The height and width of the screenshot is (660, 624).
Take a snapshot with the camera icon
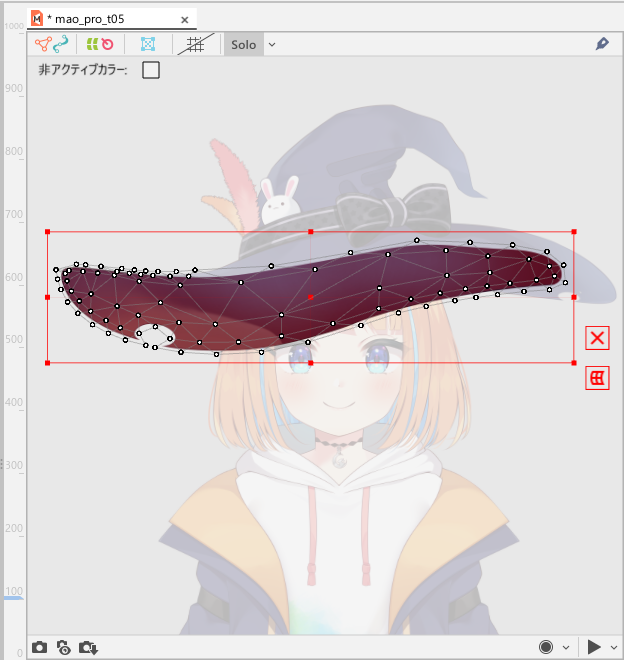coord(40,647)
